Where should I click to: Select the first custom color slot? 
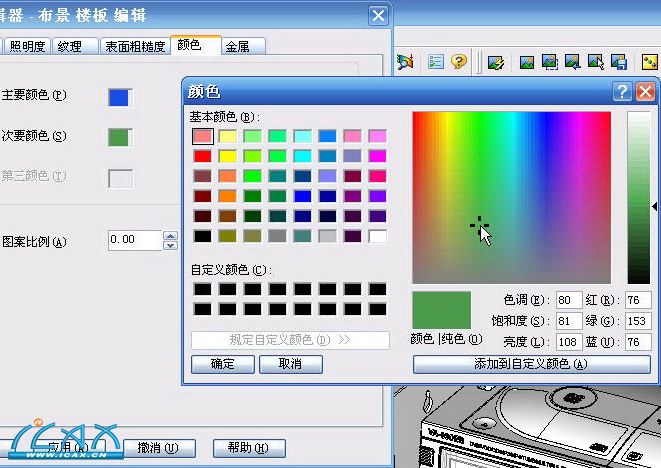tap(203, 289)
